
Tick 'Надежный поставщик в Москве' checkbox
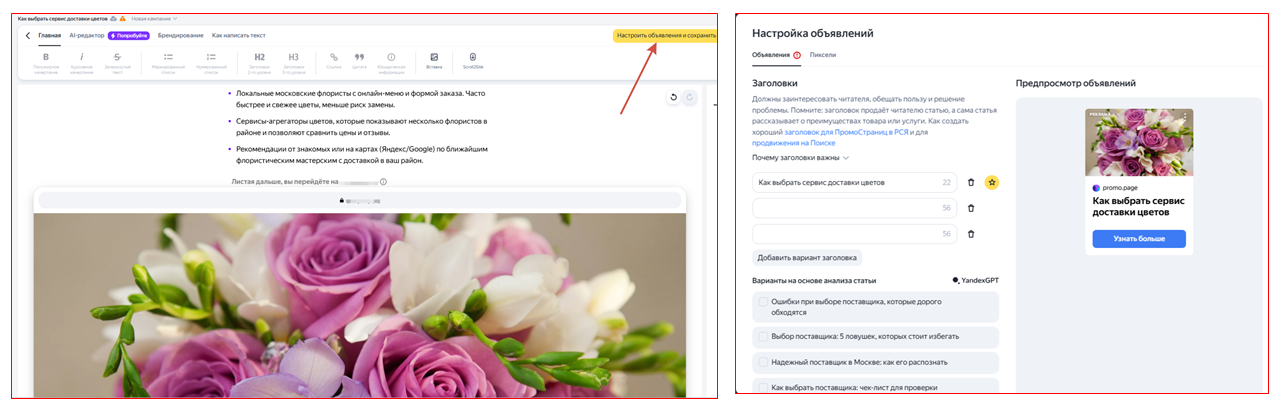(764, 362)
